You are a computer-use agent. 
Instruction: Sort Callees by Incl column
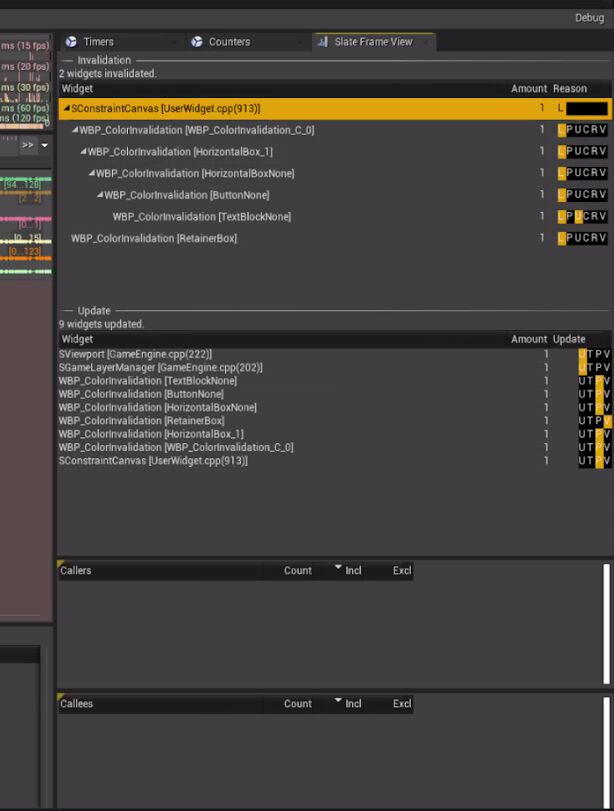(x=353, y=704)
